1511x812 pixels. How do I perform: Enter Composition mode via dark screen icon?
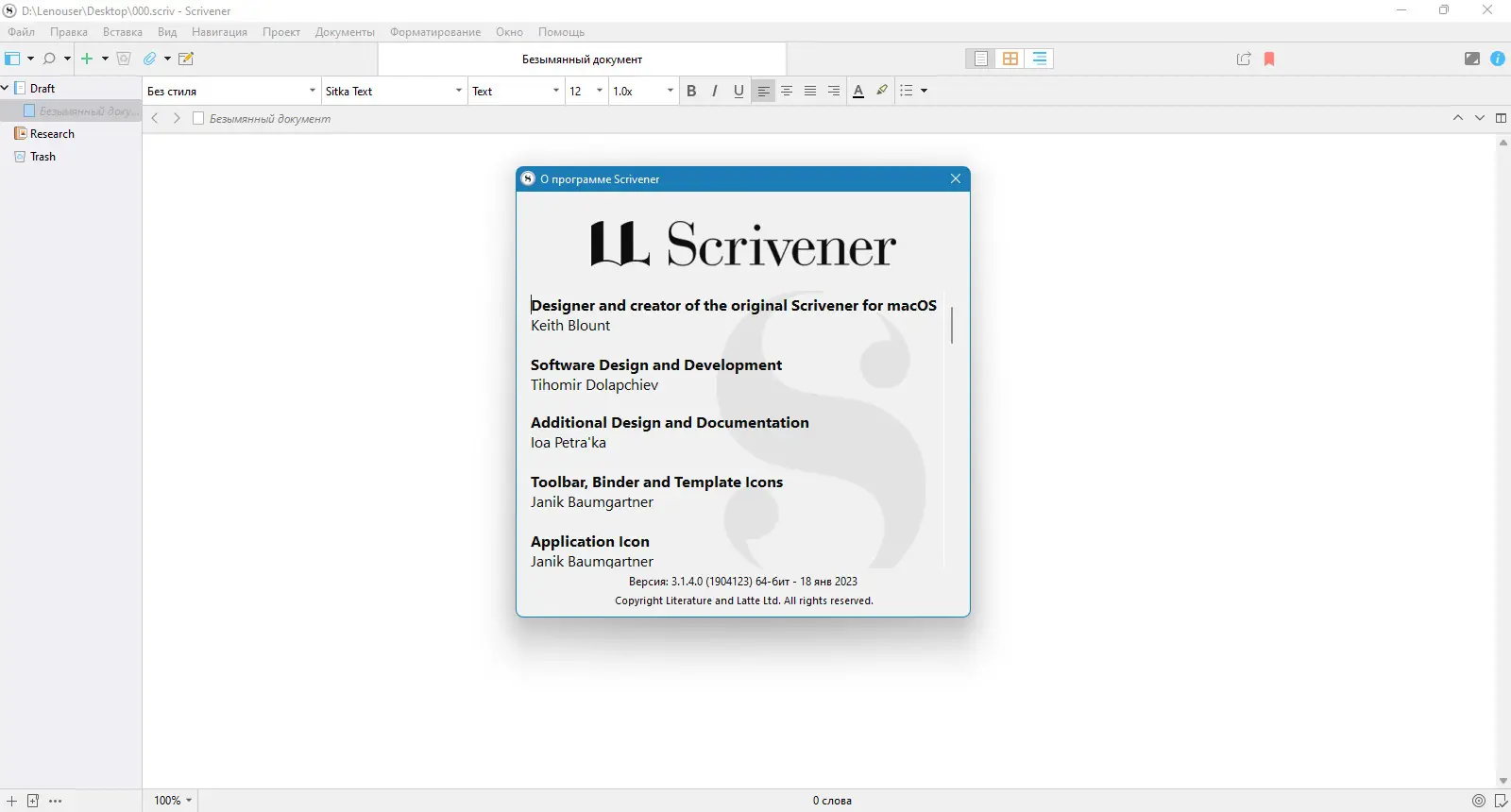tap(1472, 59)
